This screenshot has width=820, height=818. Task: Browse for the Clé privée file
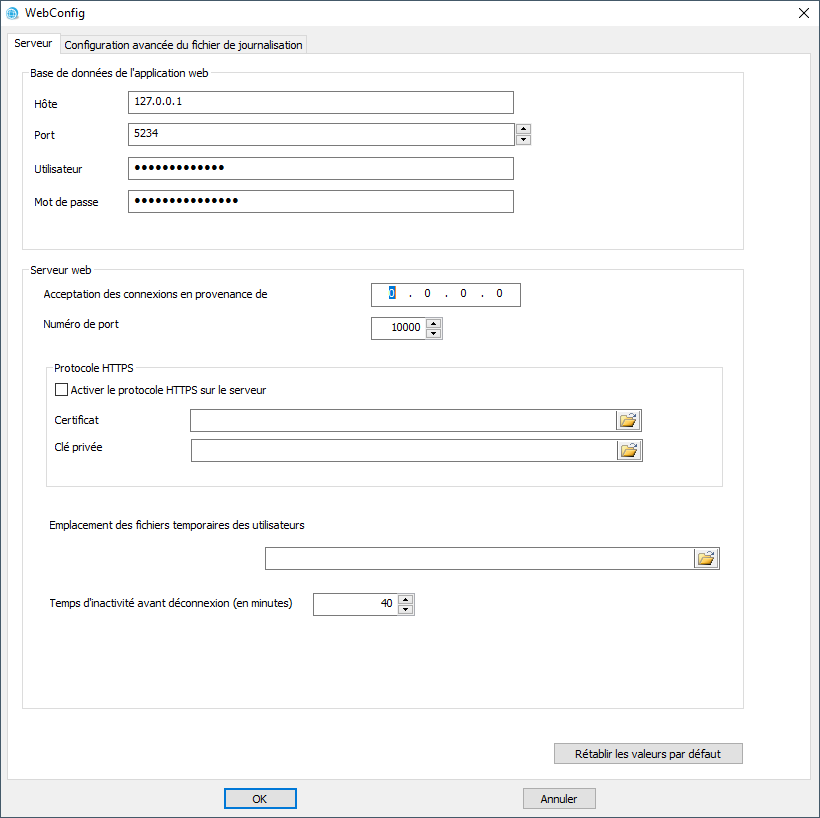pyautogui.click(x=629, y=451)
